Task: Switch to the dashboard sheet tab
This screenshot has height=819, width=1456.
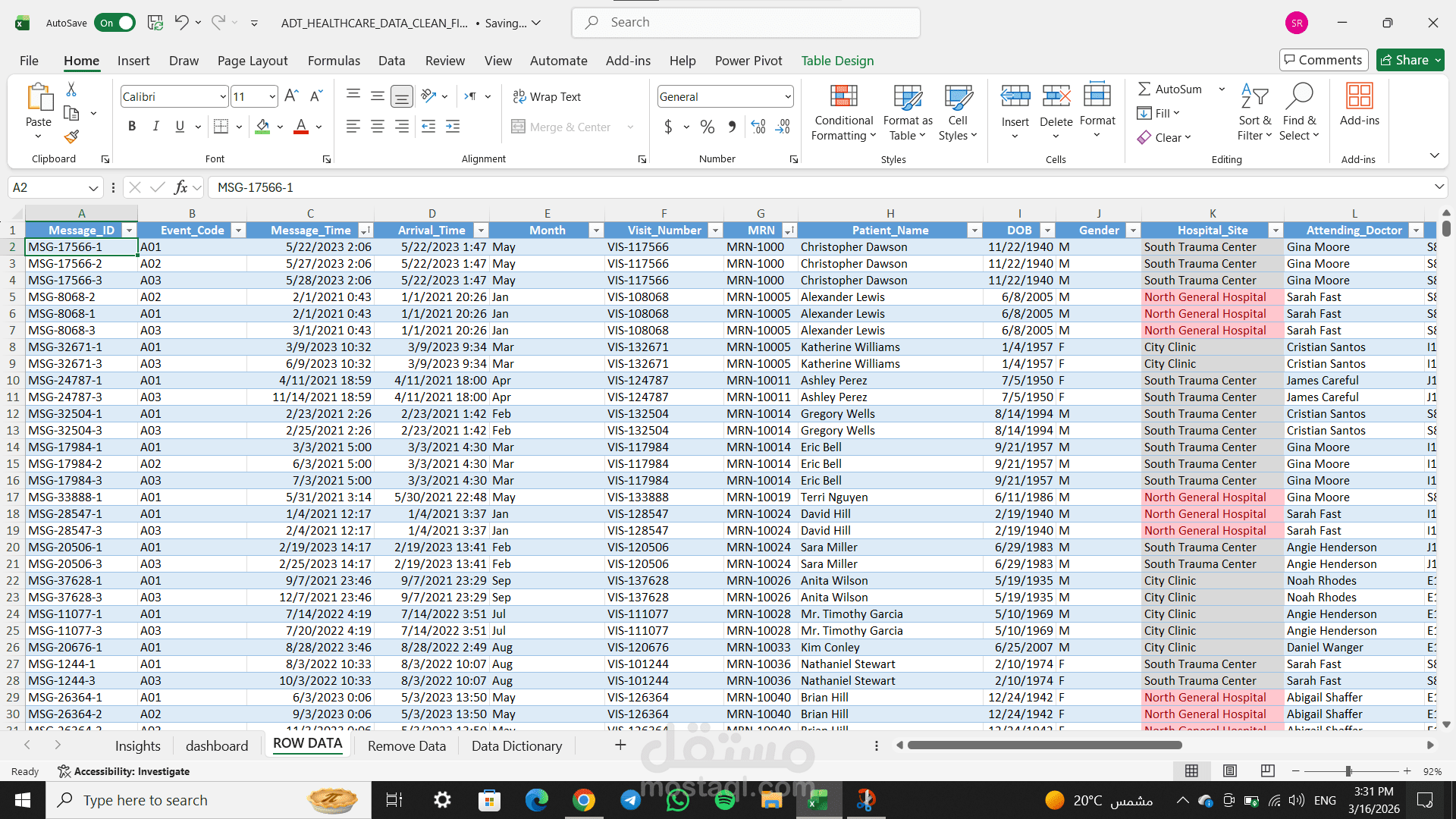Action: point(217,746)
